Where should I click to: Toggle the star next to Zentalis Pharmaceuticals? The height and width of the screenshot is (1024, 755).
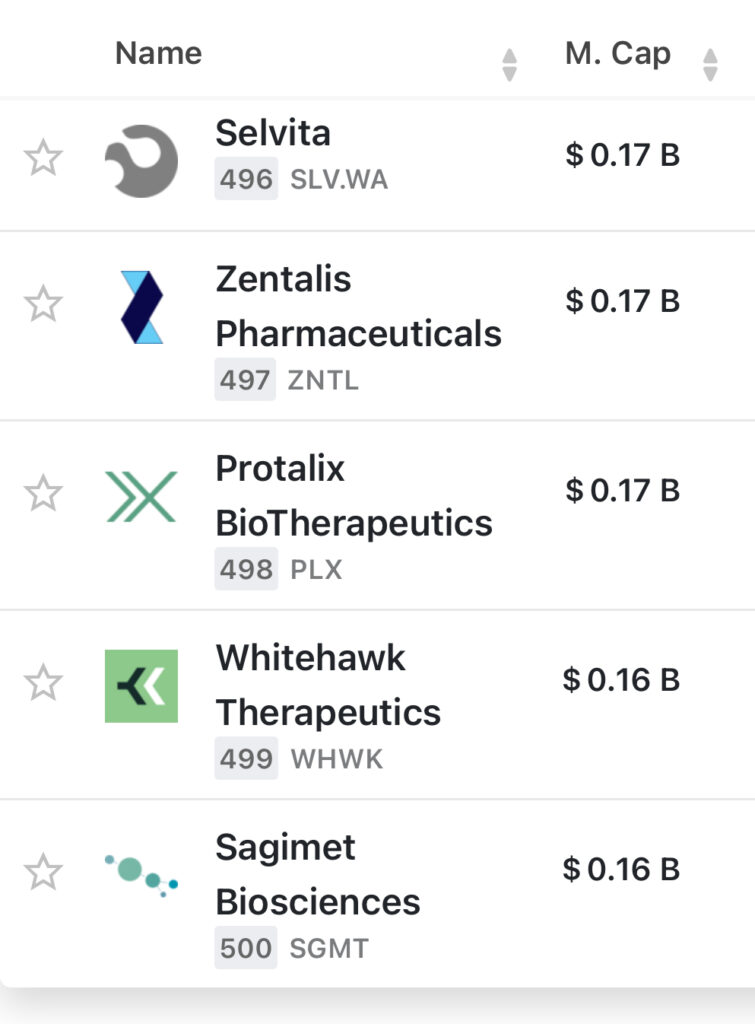(43, 304)
